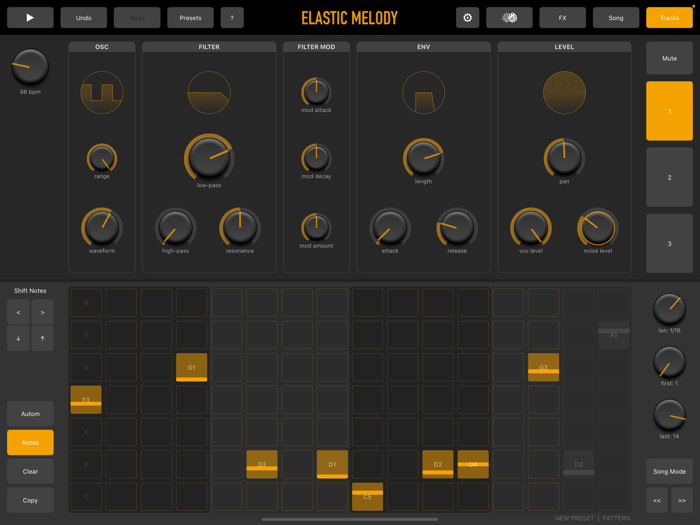Switch to the Song tab
Image resolution: width=700 pixels, height=525 pixels.
(x=616, y=18)
